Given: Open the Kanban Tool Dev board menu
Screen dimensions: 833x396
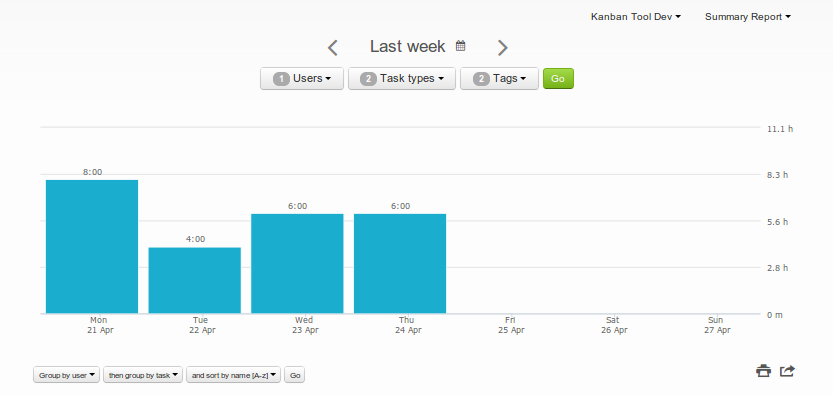Looking at the screenshot, I should [x=636, y=17].
